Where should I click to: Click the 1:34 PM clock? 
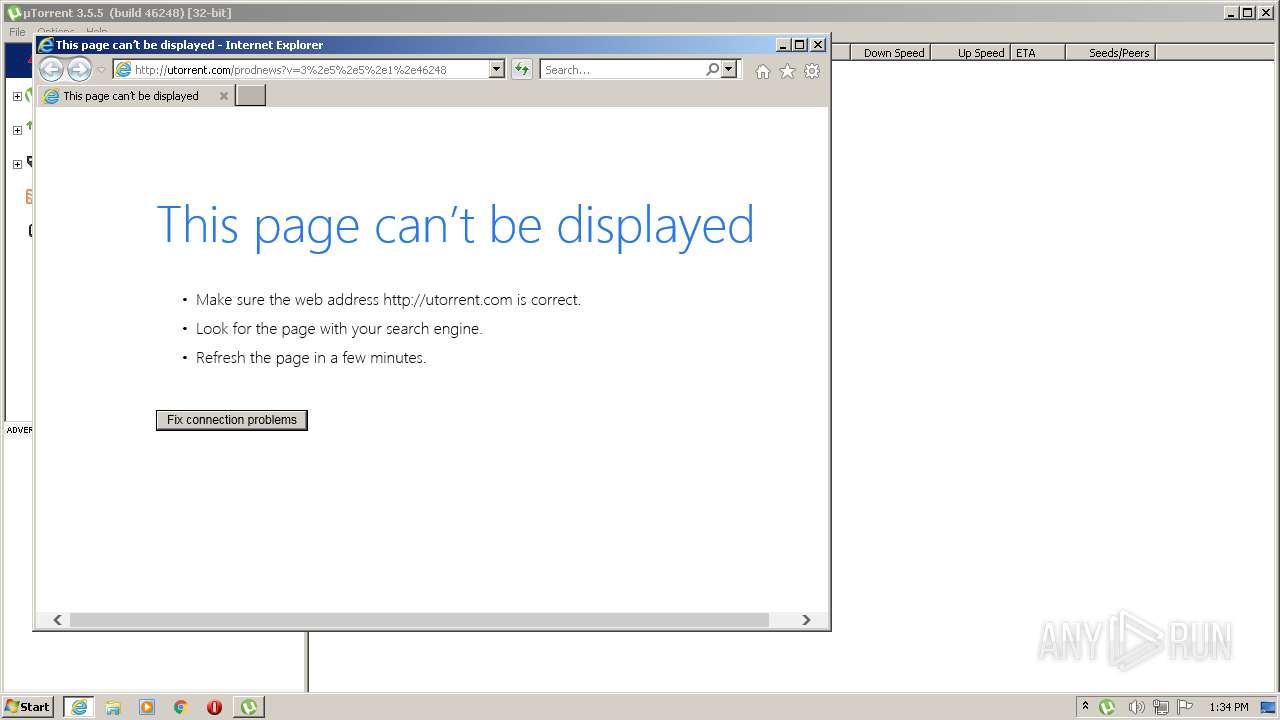pyautogui.click(x=1228, y=707)
